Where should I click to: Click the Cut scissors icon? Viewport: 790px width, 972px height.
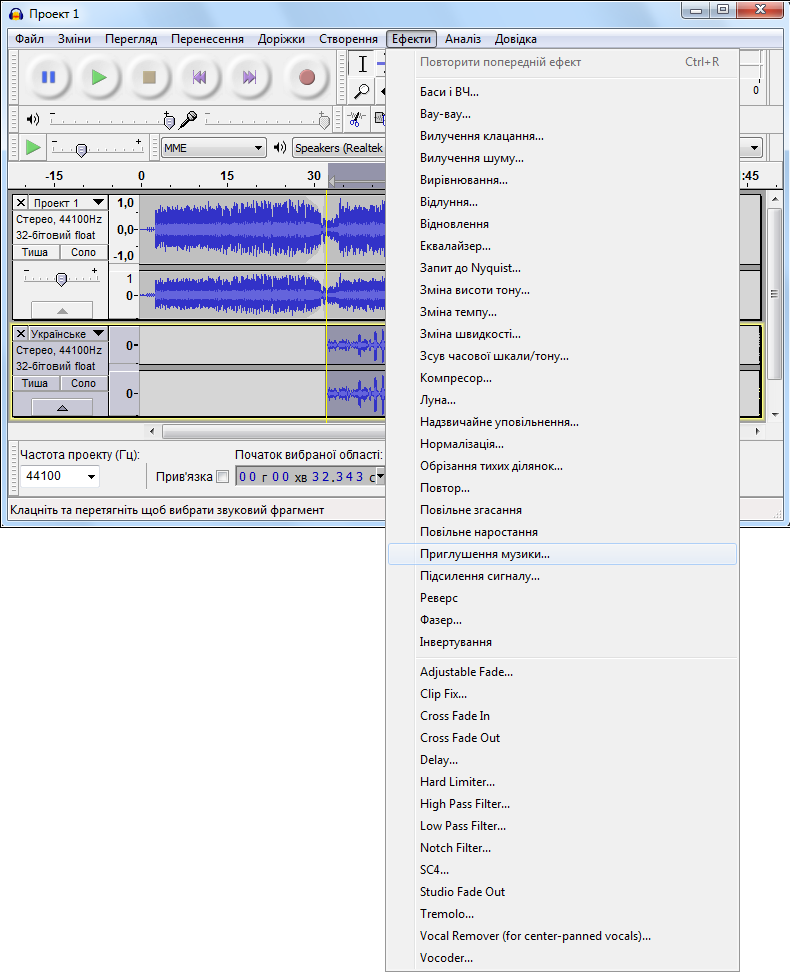pos(355,118)
